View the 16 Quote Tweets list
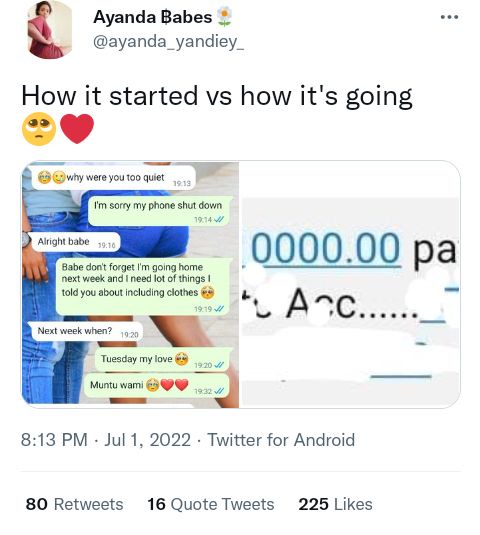The width and height of the screenshot is (480, 535). [210, 504]
